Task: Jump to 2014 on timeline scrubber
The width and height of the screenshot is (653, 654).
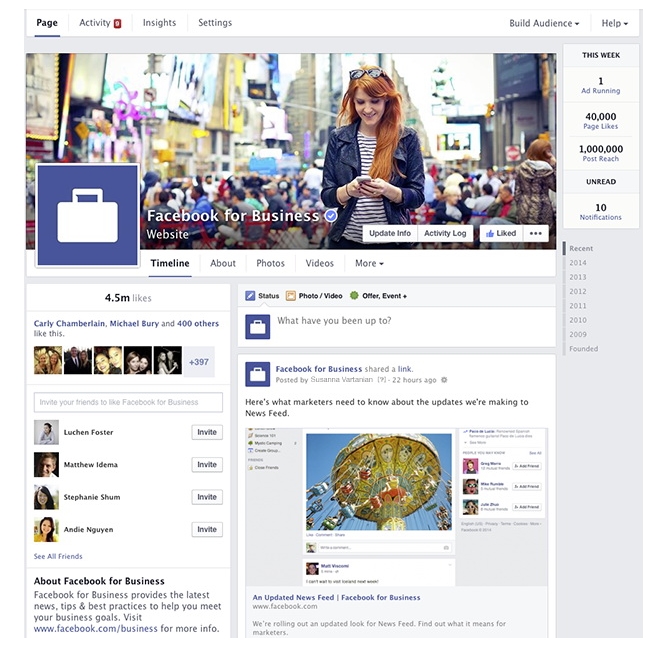Action: pos(578,263)
